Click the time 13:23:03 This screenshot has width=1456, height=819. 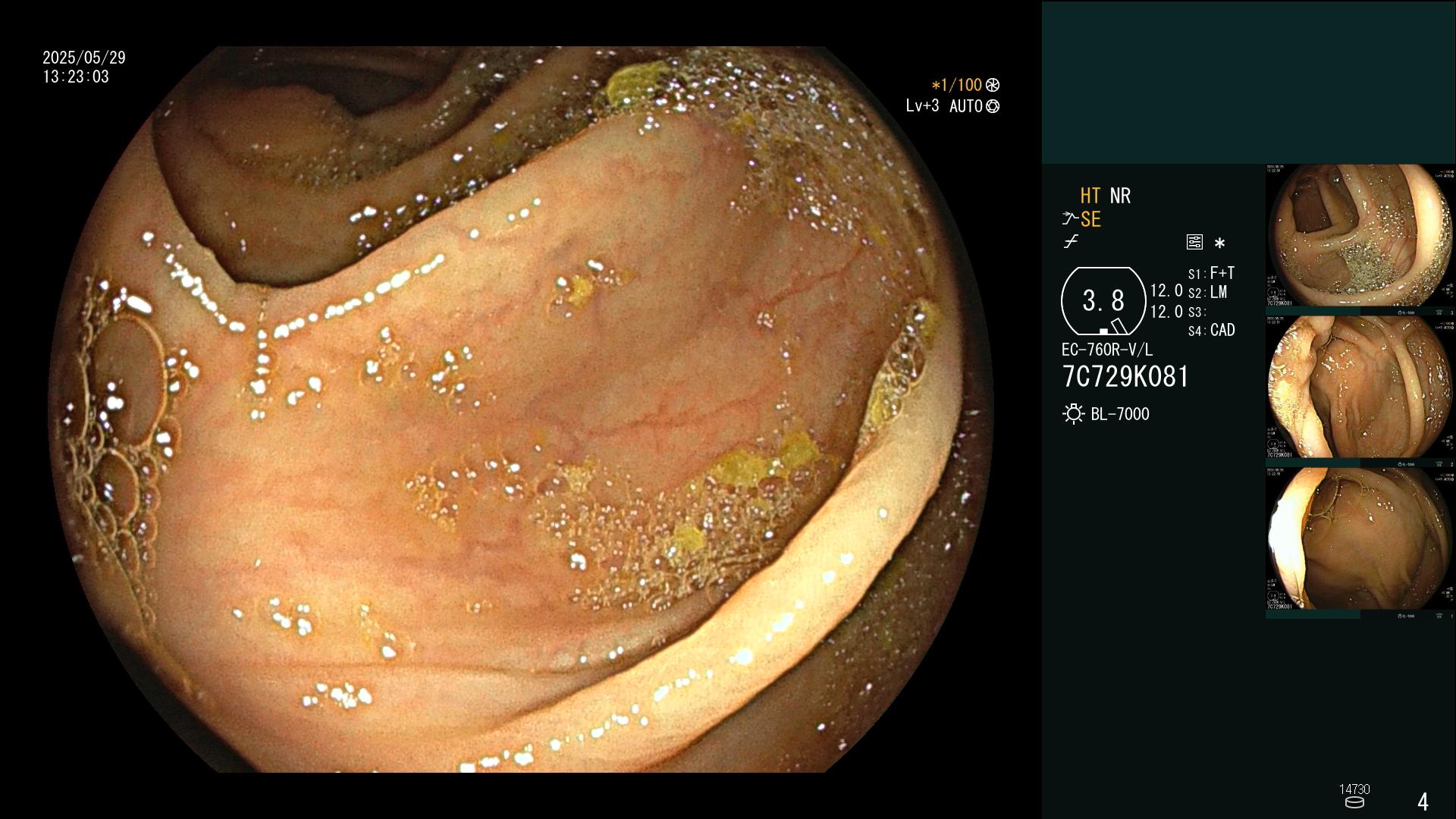[x=76, y=77]
